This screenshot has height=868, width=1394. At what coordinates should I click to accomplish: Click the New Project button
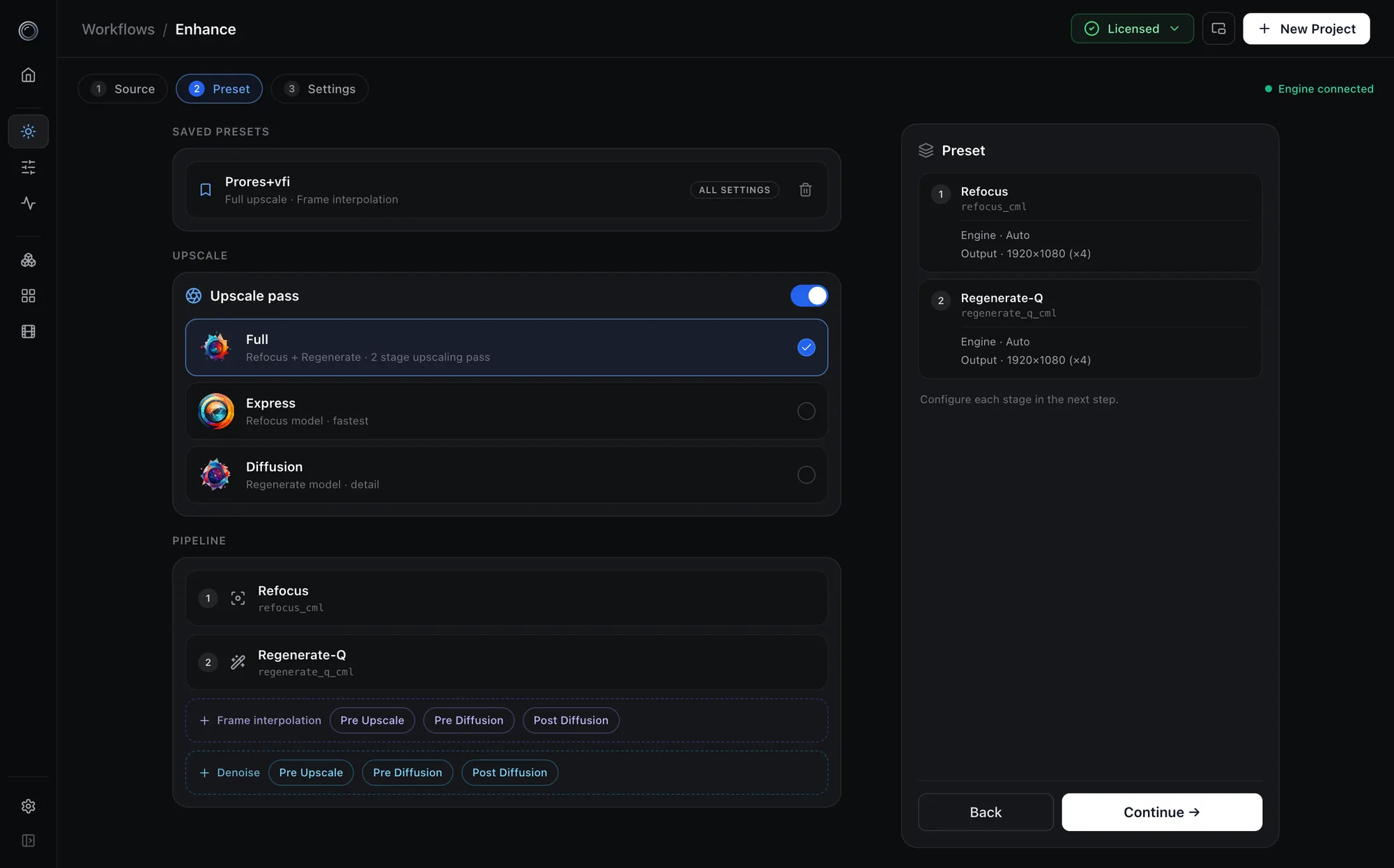coord(1306,29)
